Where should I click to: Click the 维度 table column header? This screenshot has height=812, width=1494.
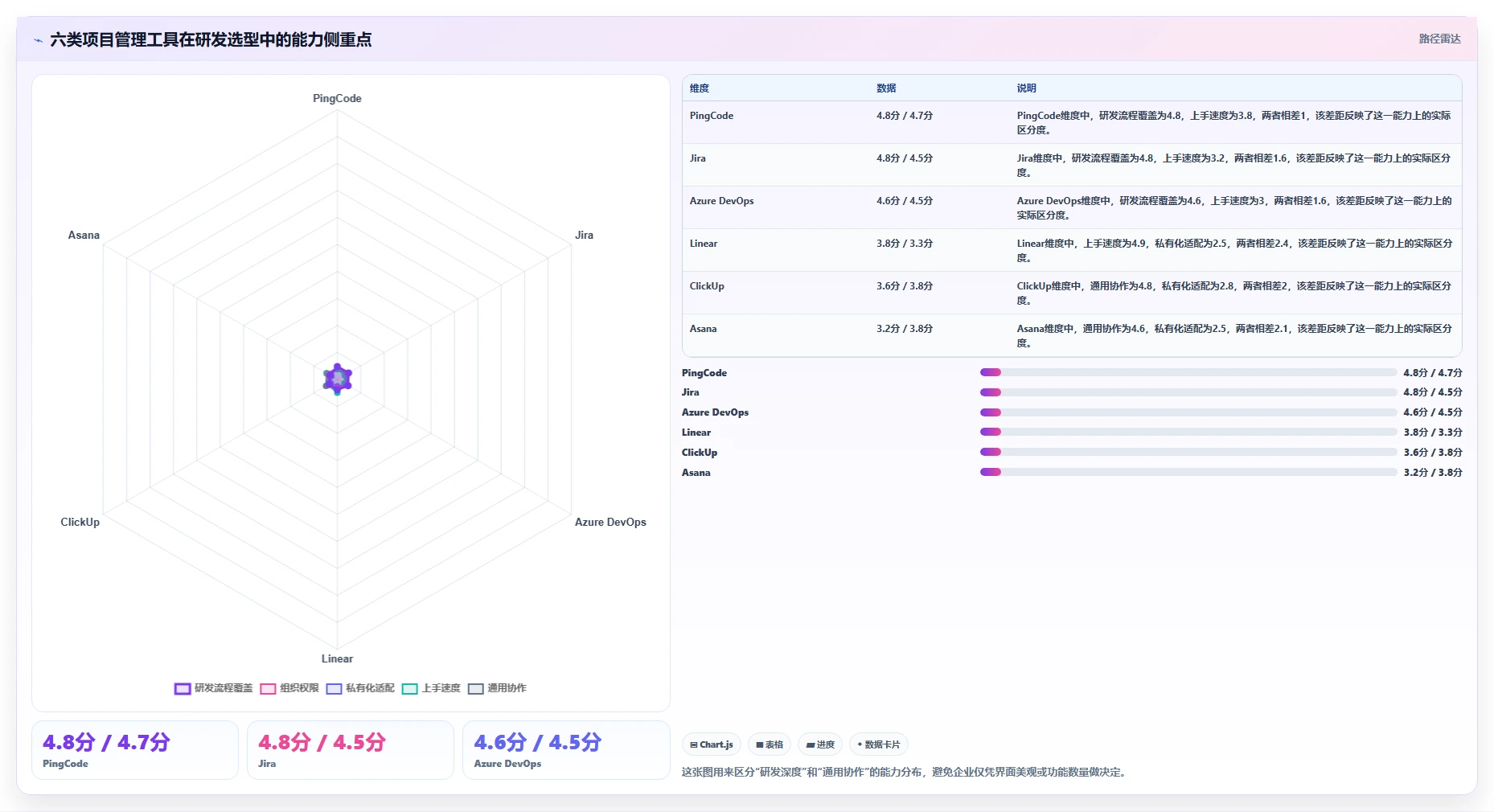(x=700, y=88)
